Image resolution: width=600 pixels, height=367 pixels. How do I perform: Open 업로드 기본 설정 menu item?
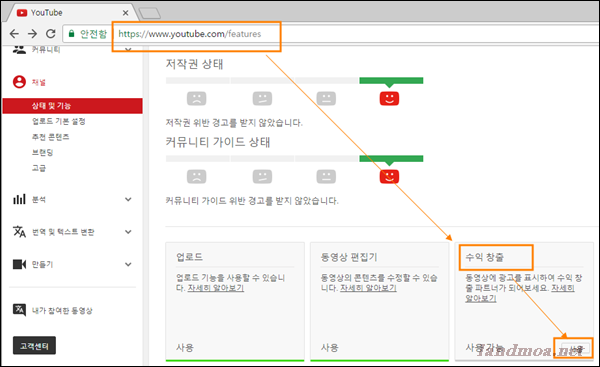point(59,121)
